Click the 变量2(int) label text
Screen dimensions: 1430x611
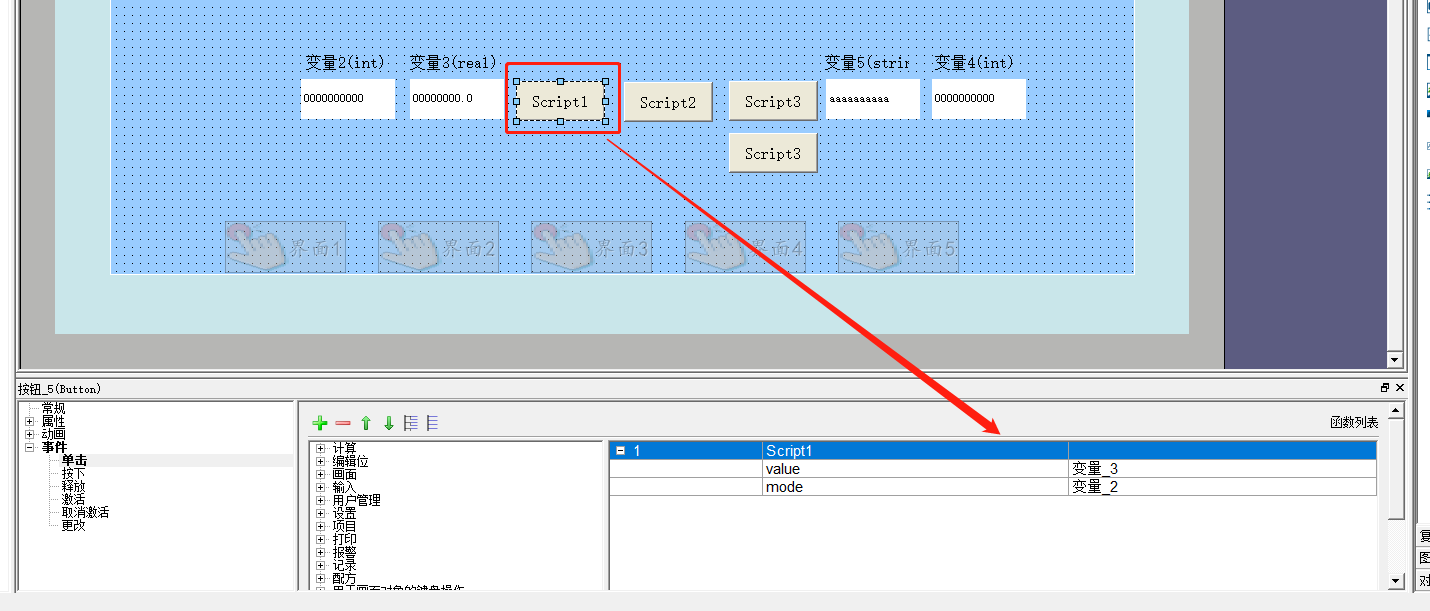pyautogui.click(x=345, y=63)
